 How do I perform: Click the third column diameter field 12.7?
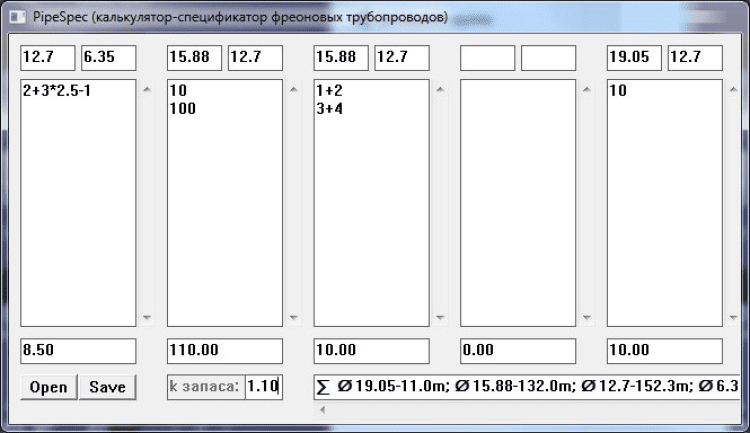(402, 58)
